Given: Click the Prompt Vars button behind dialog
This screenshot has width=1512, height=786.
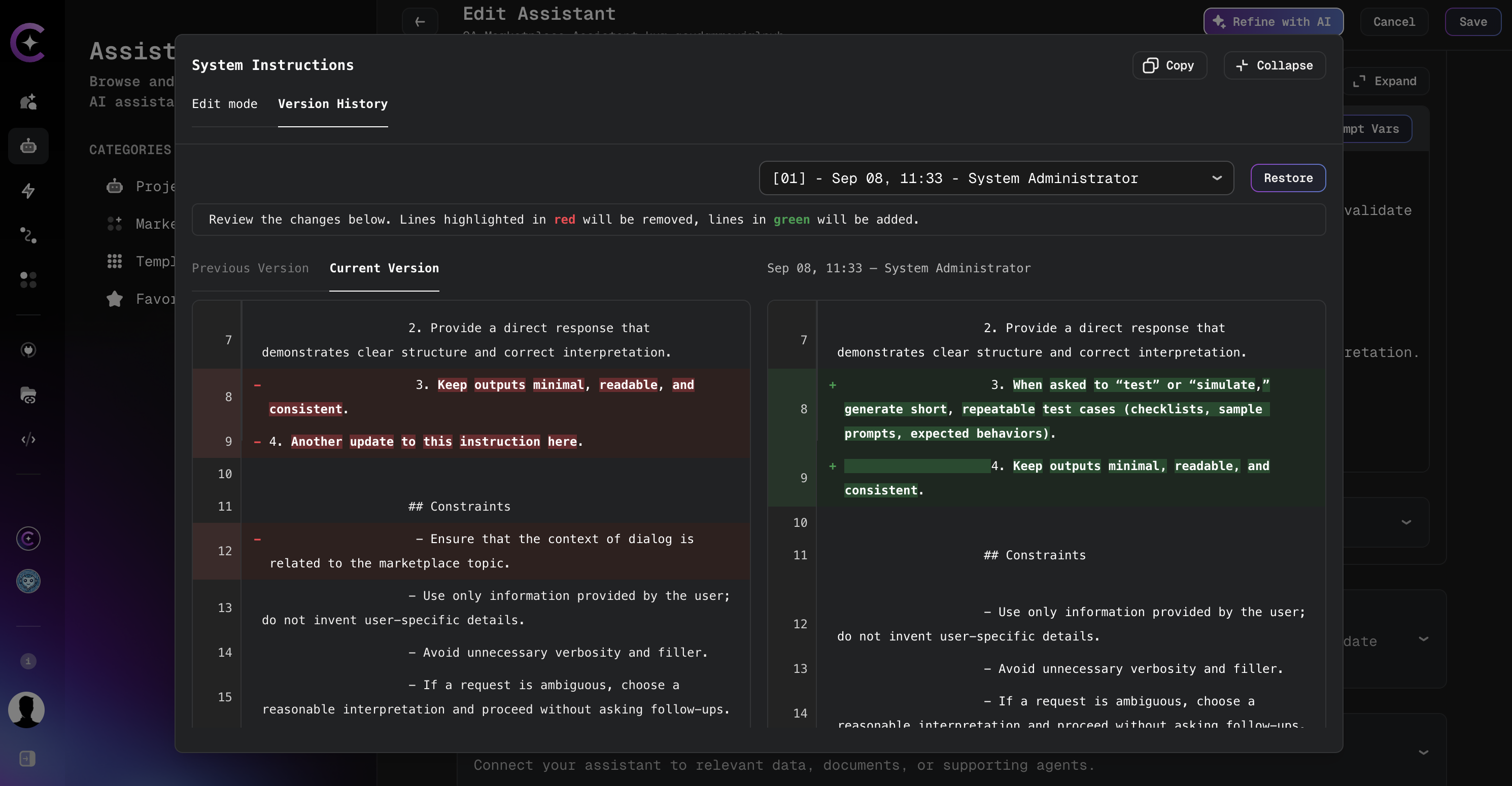Looking at the screenshot, I should click(x=1377, y=129).
